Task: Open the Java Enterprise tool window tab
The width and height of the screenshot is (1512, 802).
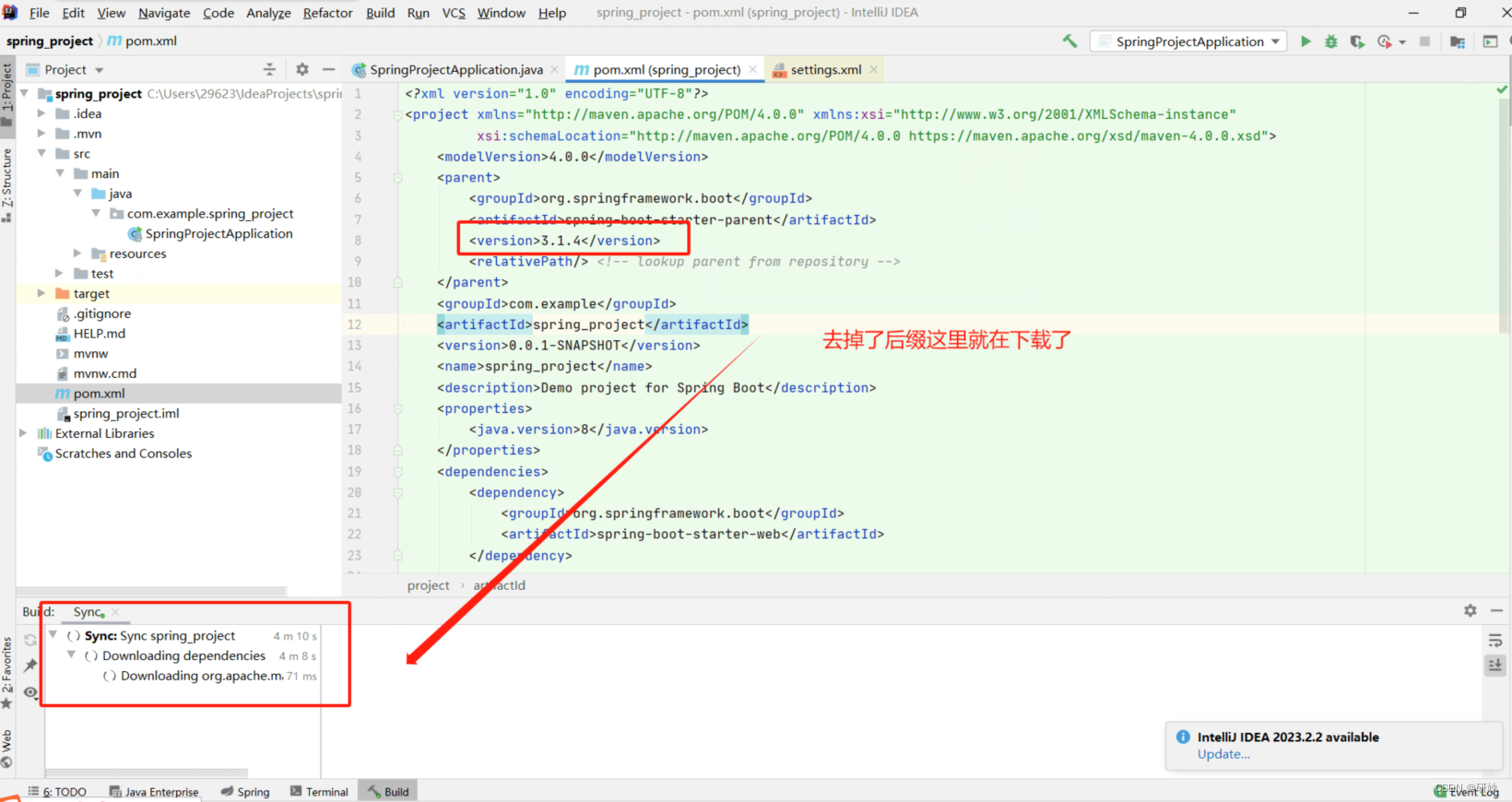Action: pyautogui.click(x=154, y=792)
